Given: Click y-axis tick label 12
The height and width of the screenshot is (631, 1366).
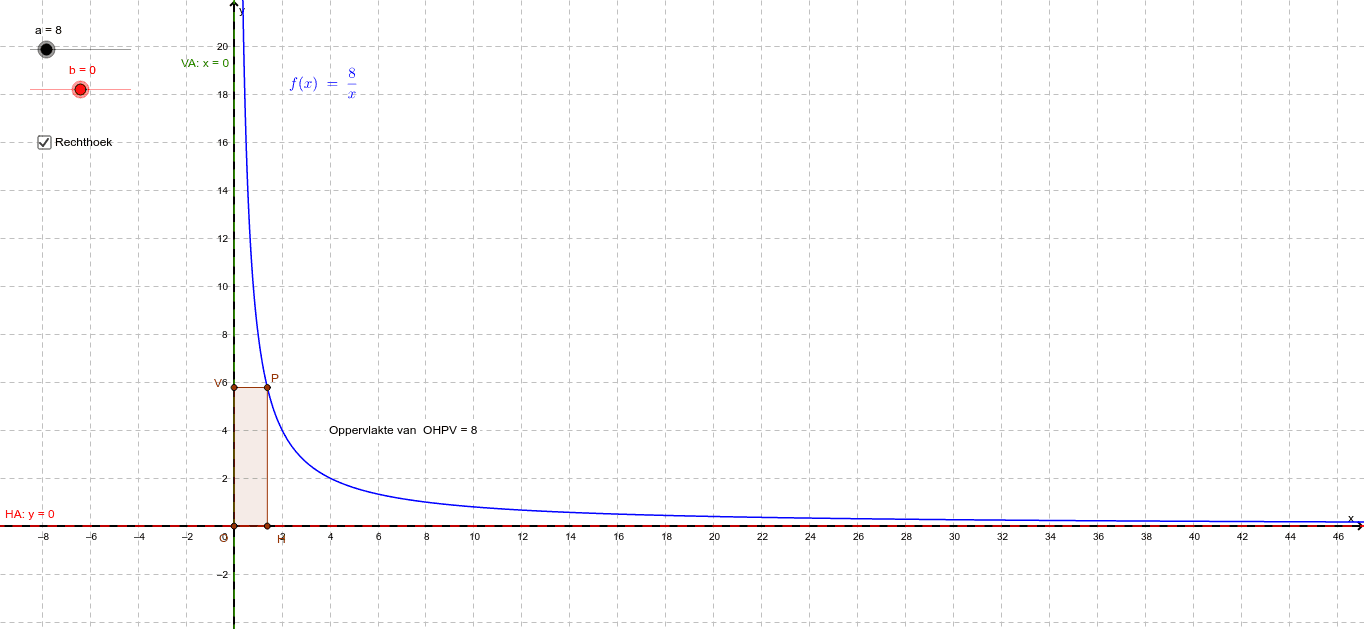Looking at the screenshot, I should 223,239.
